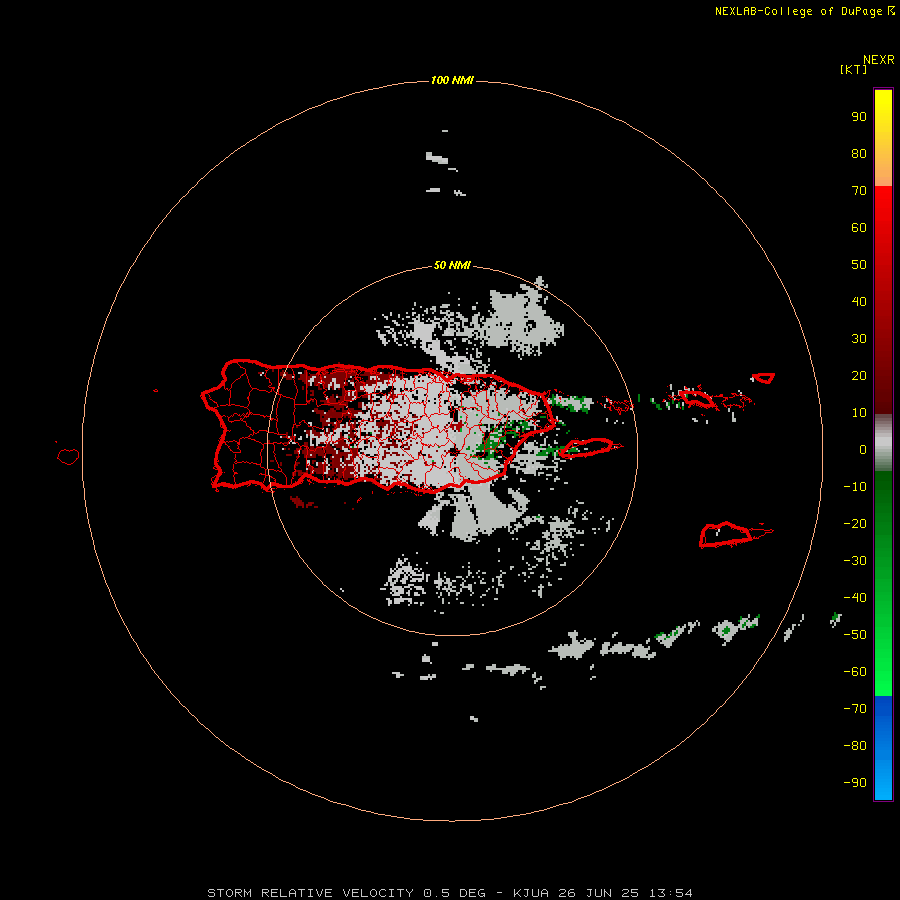This screenshot has width=900, height=900.
Task: Click the Vieques island outline east of Puerto Rico
Action: click(x=587, y=448)
